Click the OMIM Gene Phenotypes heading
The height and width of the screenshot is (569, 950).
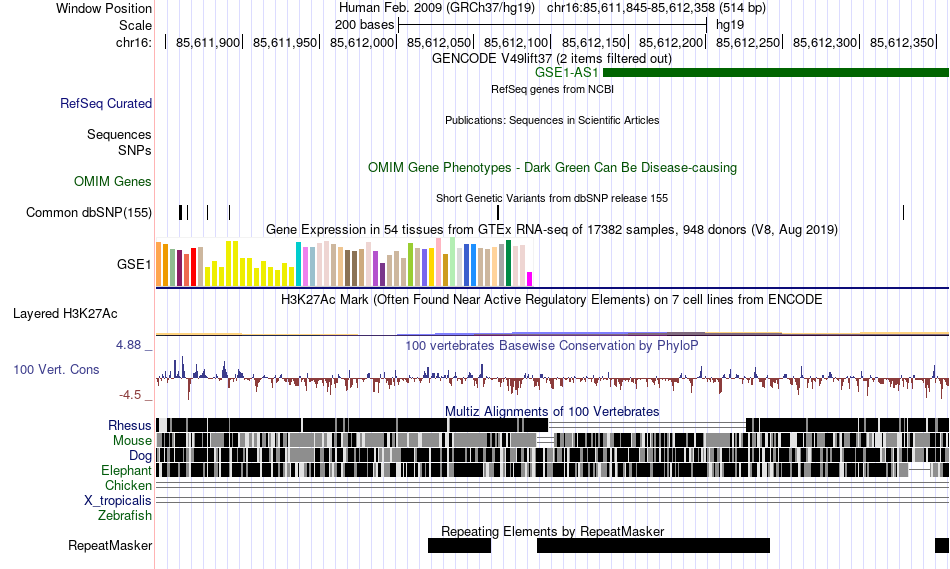pyautogui.click(x=552, y=167)
